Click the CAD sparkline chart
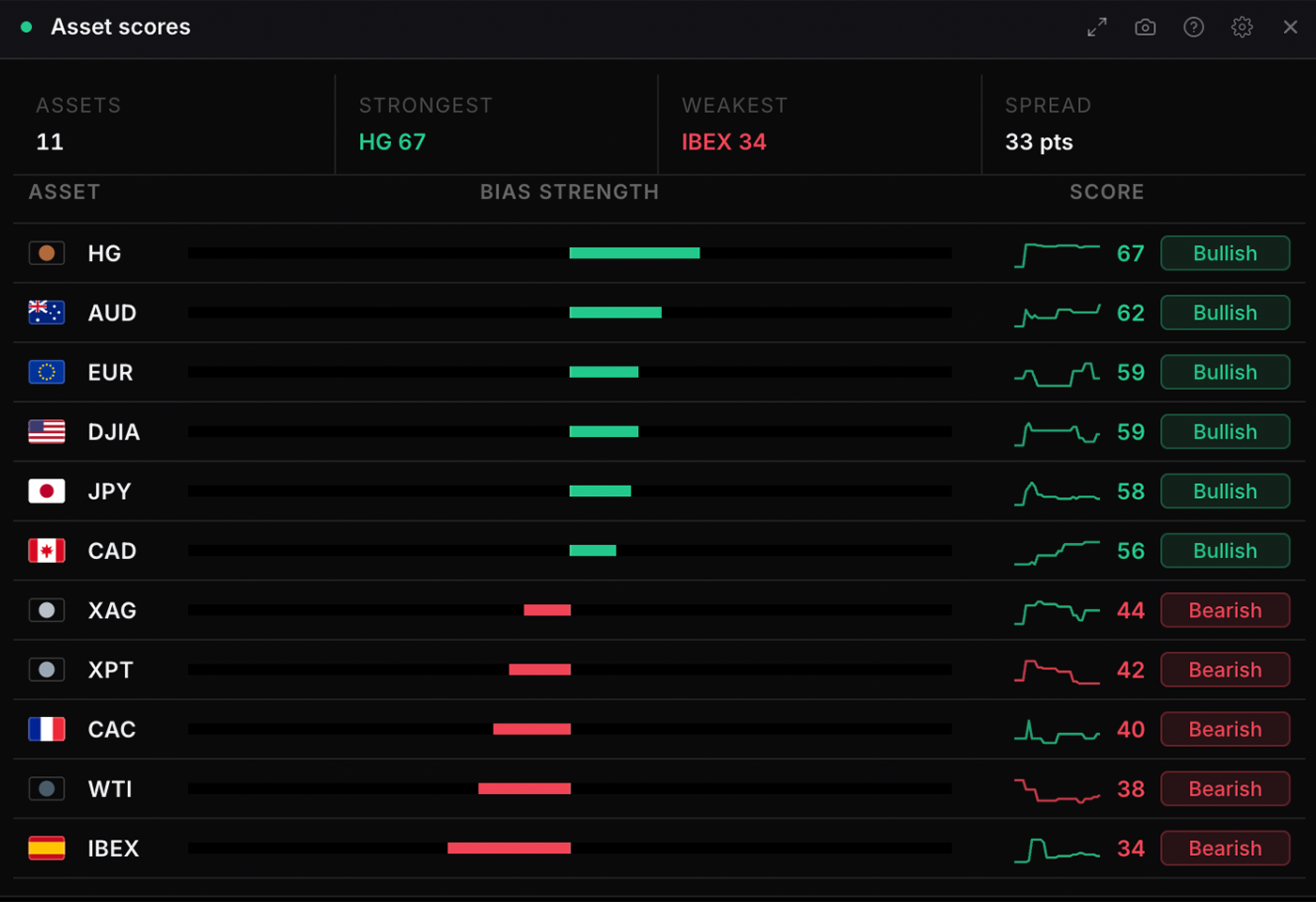The image size is (1316, 902). (1057, 552)
